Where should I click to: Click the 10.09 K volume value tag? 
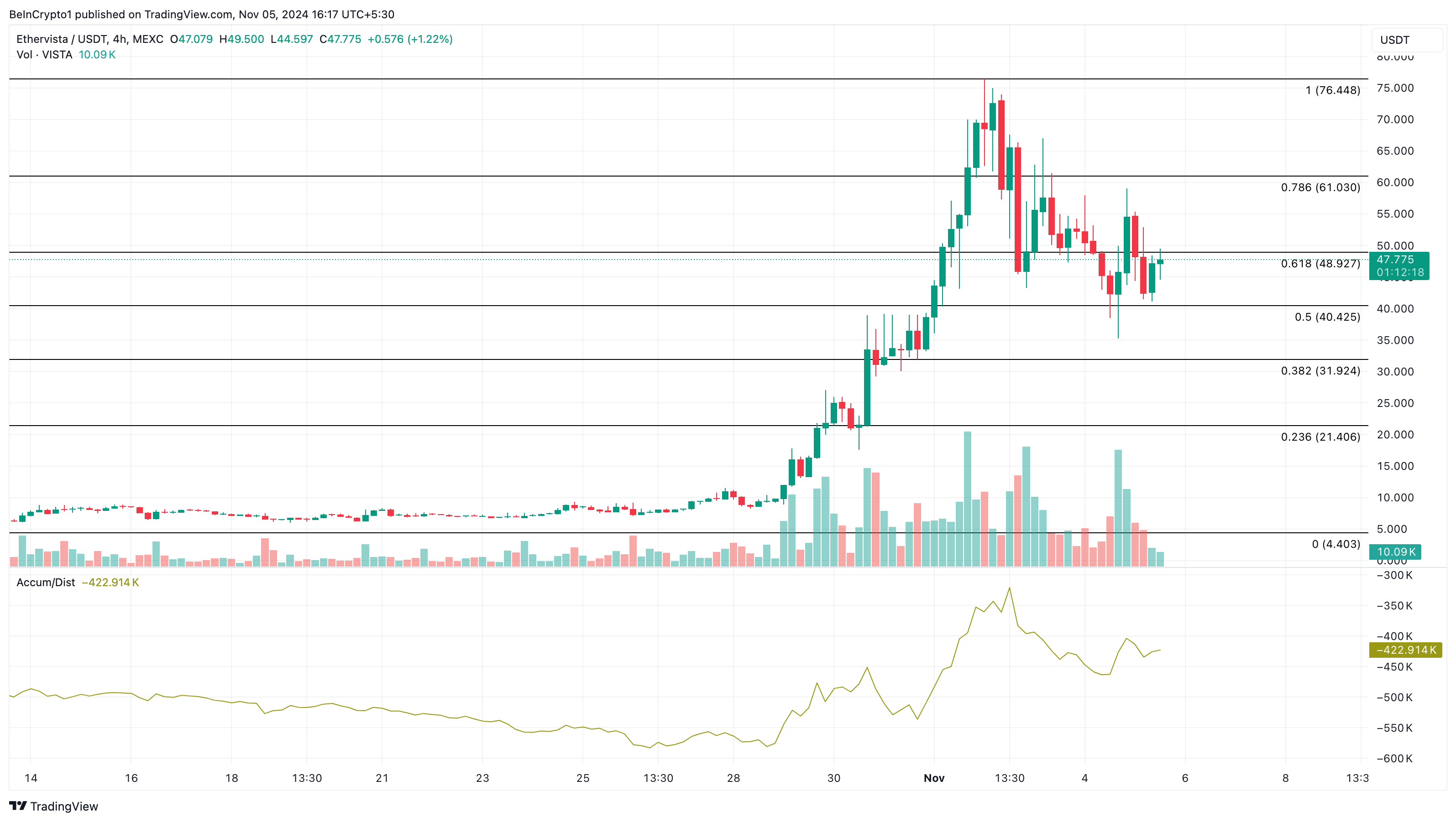click(1395, 552)
